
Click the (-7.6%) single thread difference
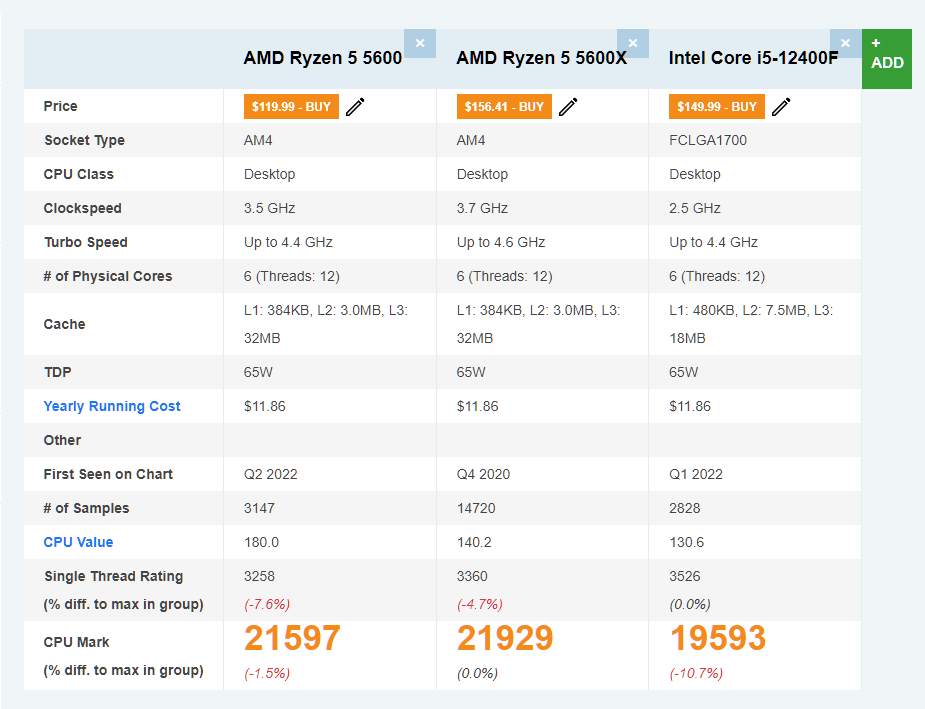267,605
